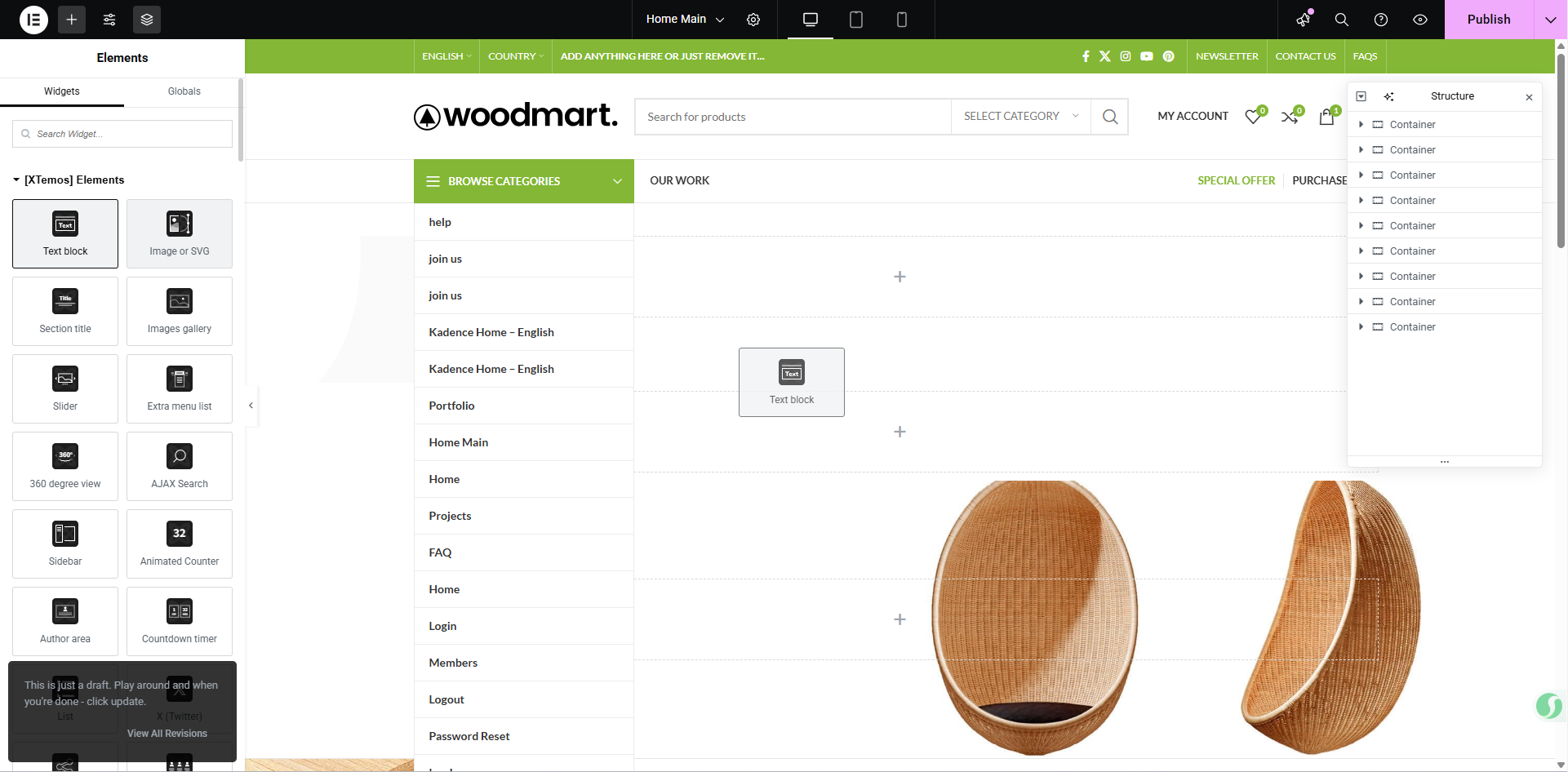
Task: Switch to the Globals tab
Action: point(184,91)
